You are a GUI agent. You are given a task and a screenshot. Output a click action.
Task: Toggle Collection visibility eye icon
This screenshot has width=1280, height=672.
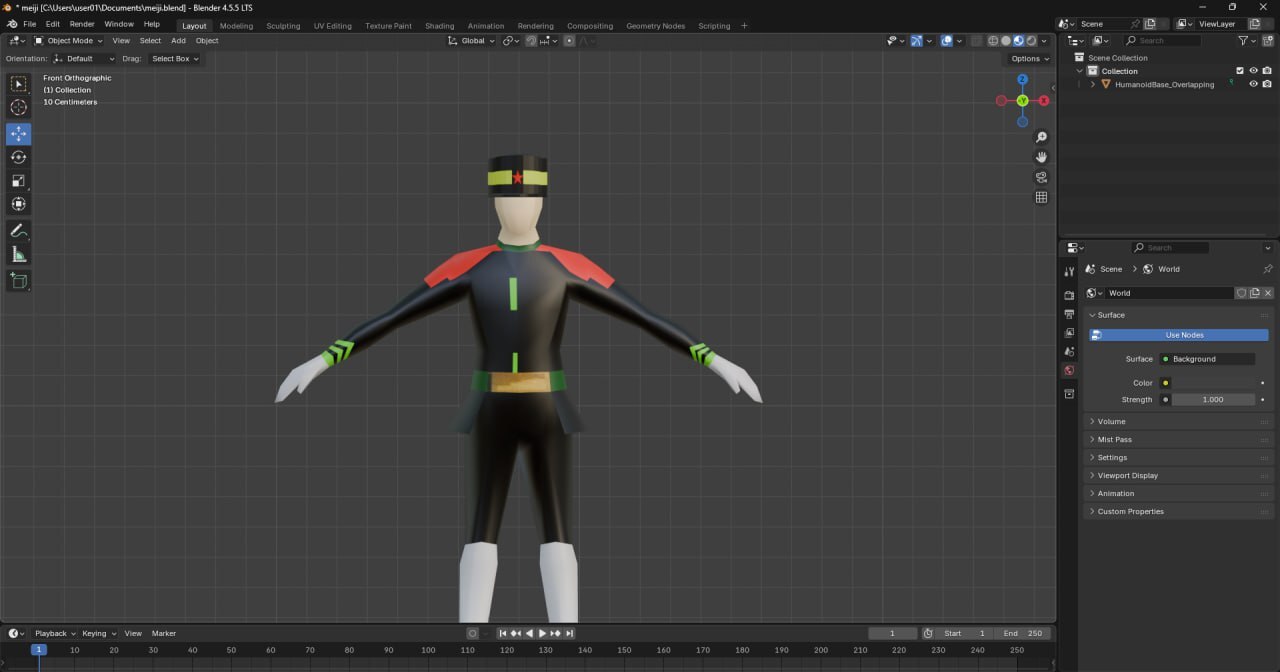pos(1253,71)
